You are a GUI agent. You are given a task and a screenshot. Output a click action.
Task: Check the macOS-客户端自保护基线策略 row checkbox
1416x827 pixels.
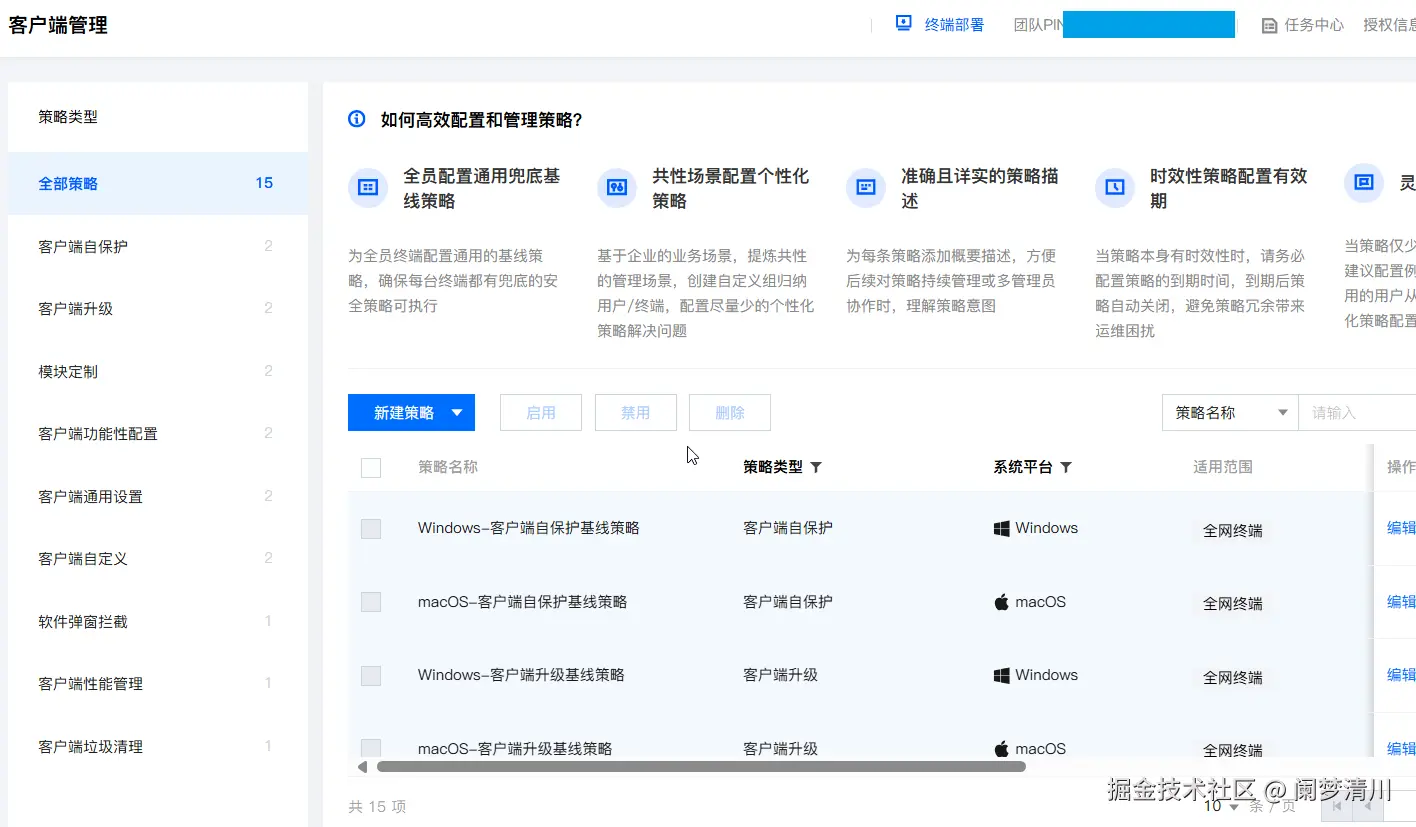click(371, 602)
